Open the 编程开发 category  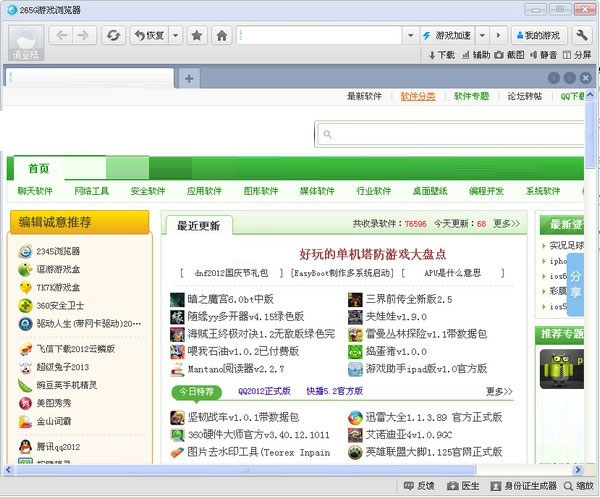click(x=486, y=191)
